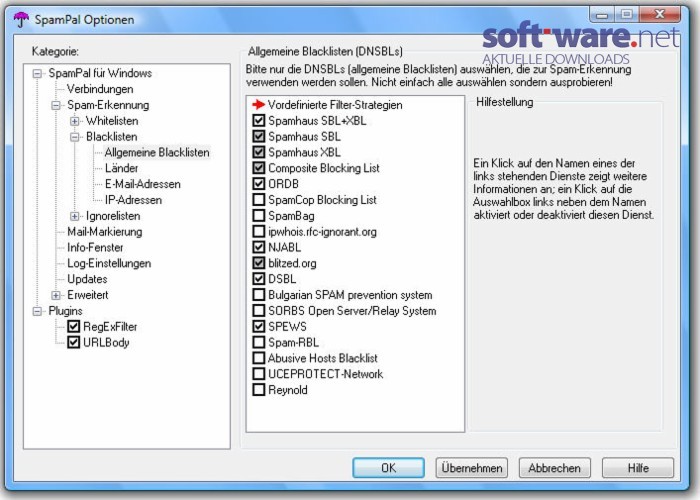Screen dimensions: 700x500
Task: Click Spamhaus SBL+XBL name for info
Action: click(x=317, y=121)
